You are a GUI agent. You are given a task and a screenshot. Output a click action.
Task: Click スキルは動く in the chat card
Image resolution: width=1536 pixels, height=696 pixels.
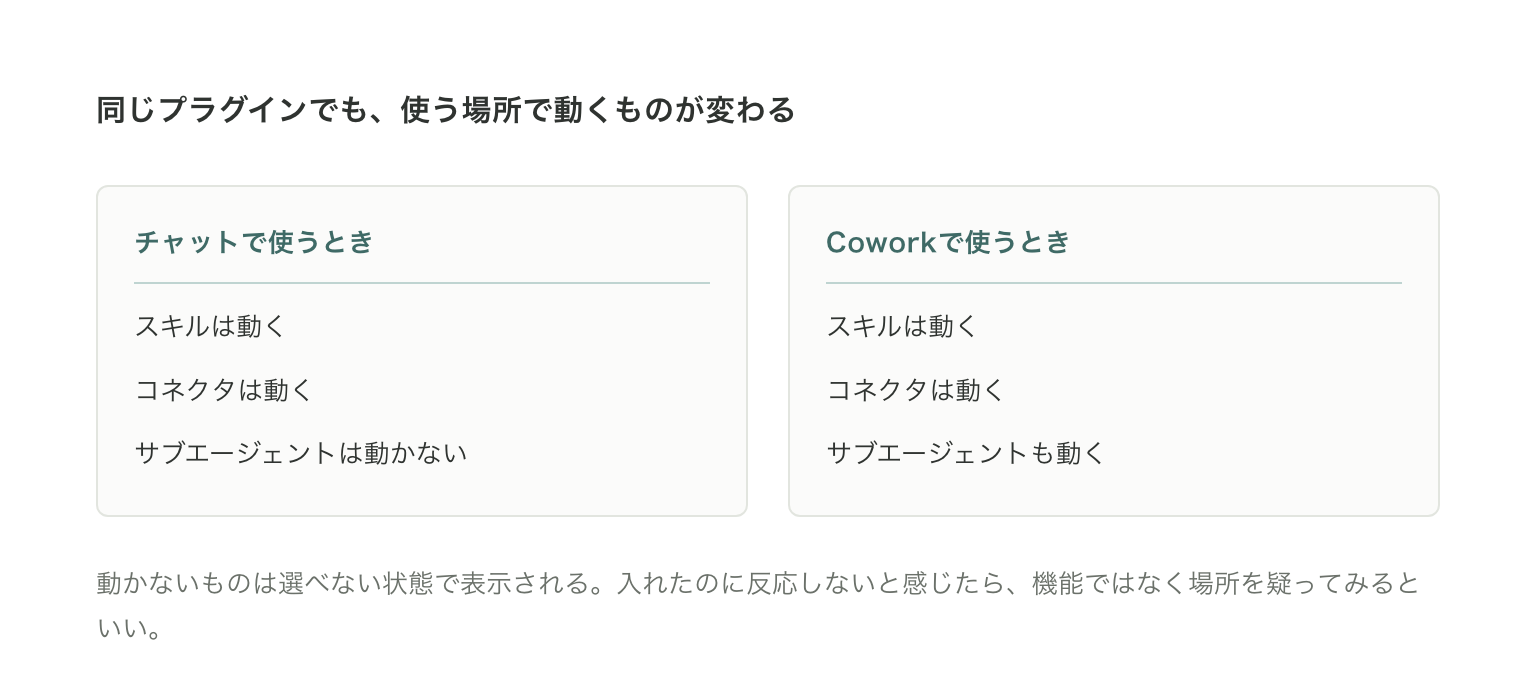[x=210, y=326]
